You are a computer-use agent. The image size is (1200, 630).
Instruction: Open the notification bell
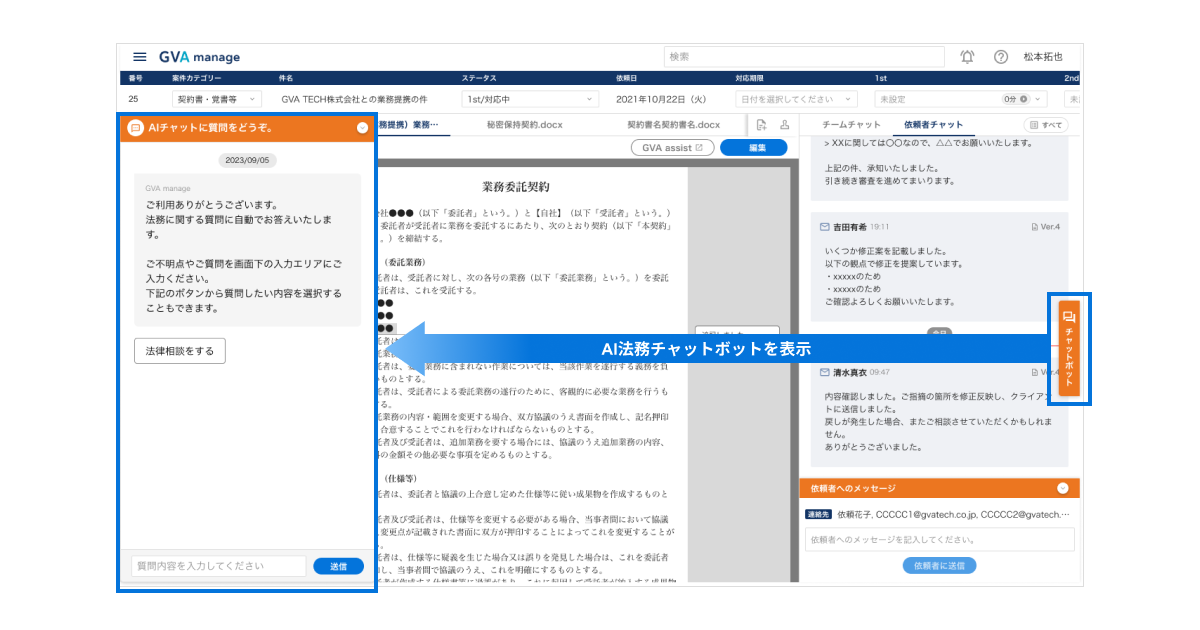(967, 57)
